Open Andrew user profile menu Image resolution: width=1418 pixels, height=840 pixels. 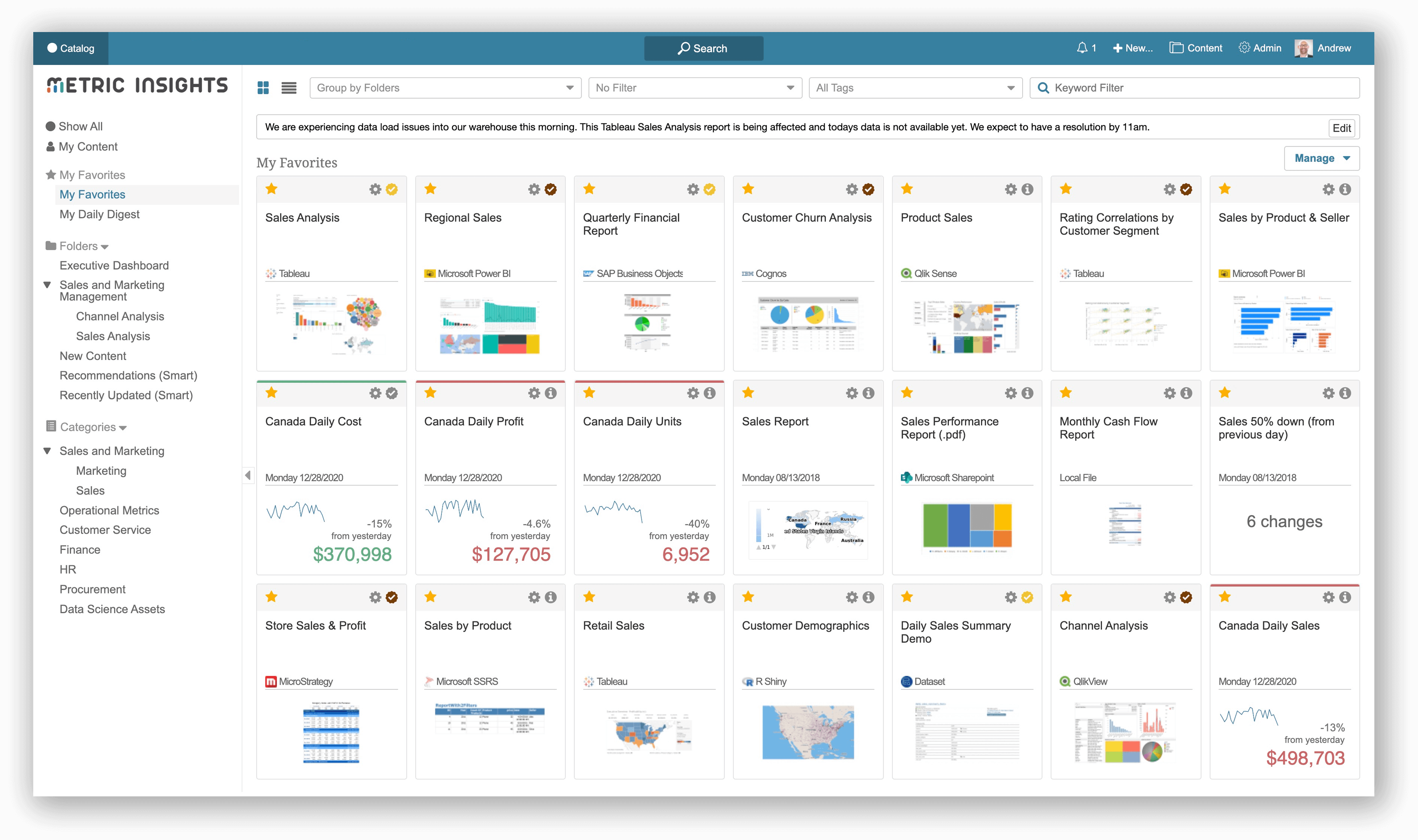1323,48
